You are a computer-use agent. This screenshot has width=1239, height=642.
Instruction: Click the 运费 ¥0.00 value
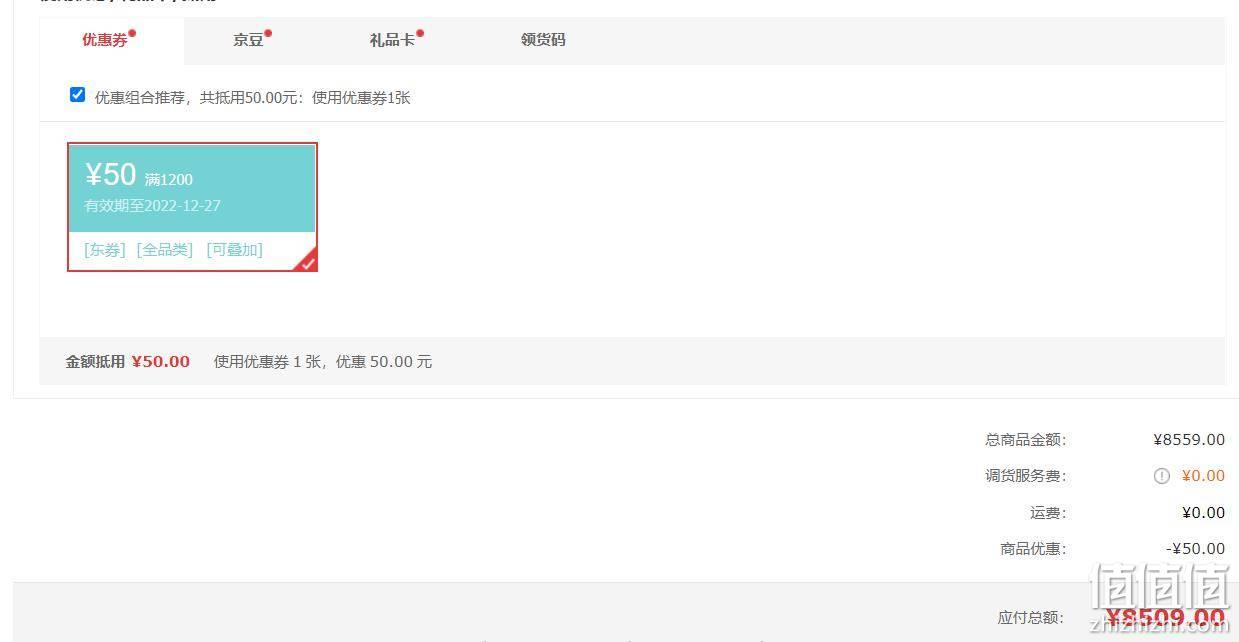pyautogui.click(x=1203, y=513)
